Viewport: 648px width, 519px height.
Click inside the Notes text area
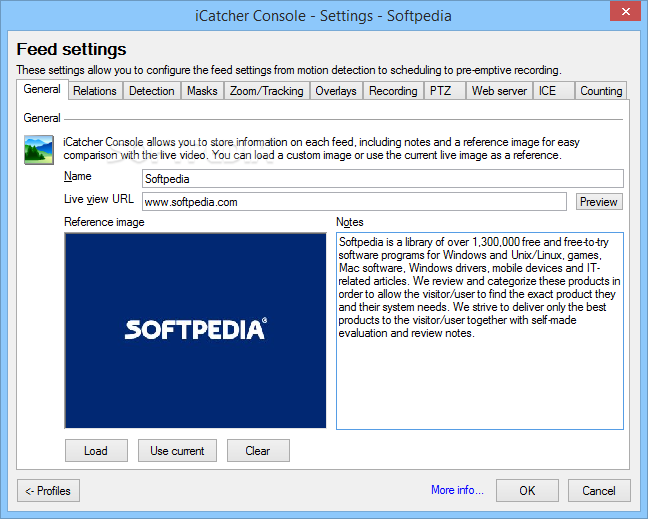coord(480,331)
